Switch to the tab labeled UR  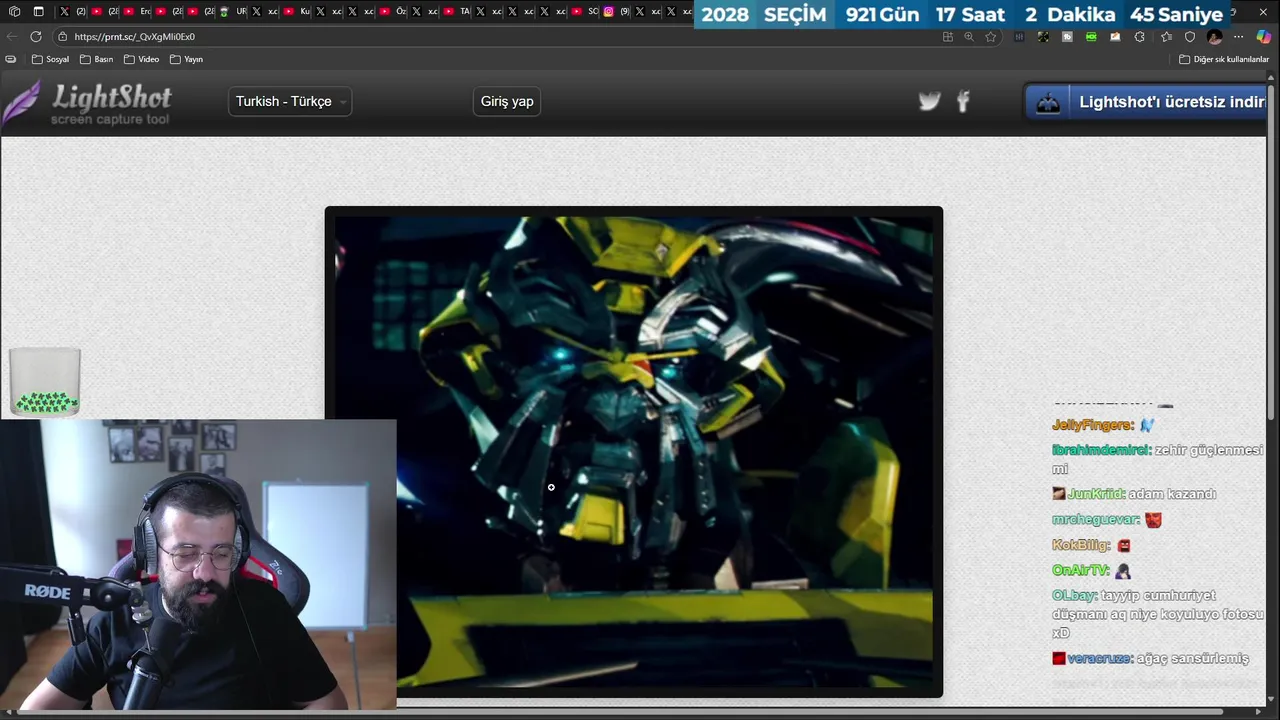(233, 11)
